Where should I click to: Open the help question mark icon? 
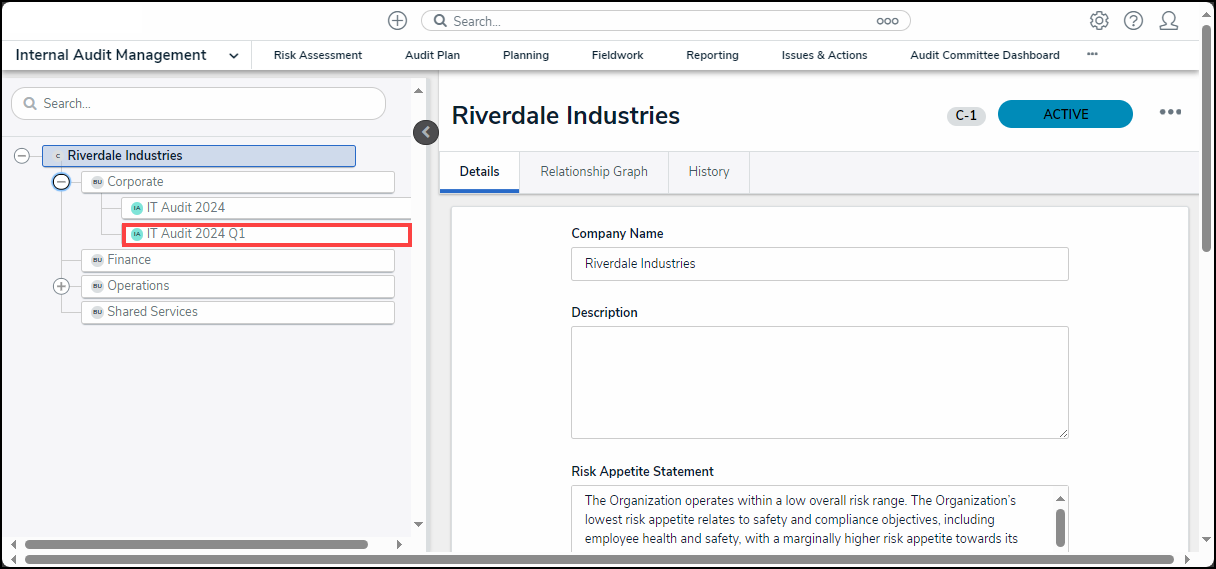coord(1133,21)
